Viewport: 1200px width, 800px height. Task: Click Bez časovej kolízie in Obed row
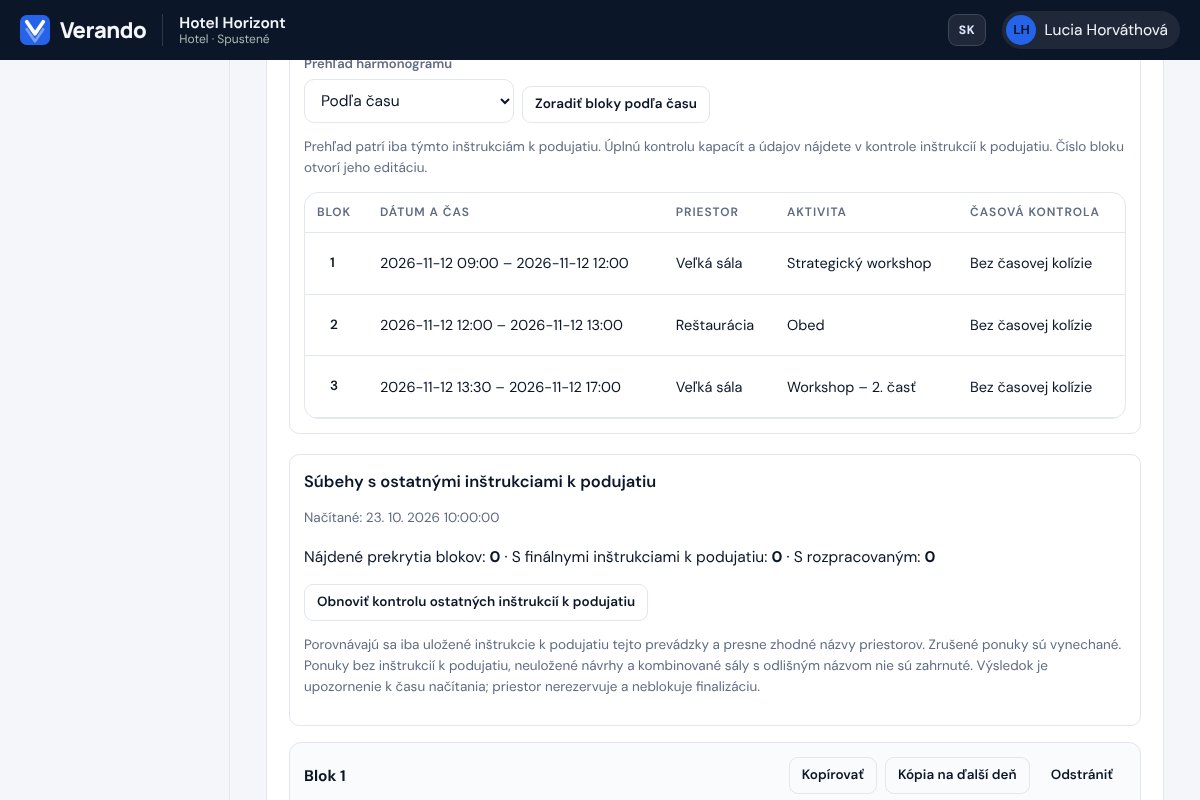tap(1031, 325)
